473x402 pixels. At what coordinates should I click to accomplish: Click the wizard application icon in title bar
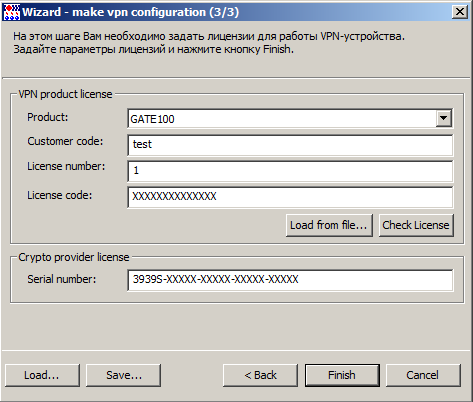tap(11, 12)
